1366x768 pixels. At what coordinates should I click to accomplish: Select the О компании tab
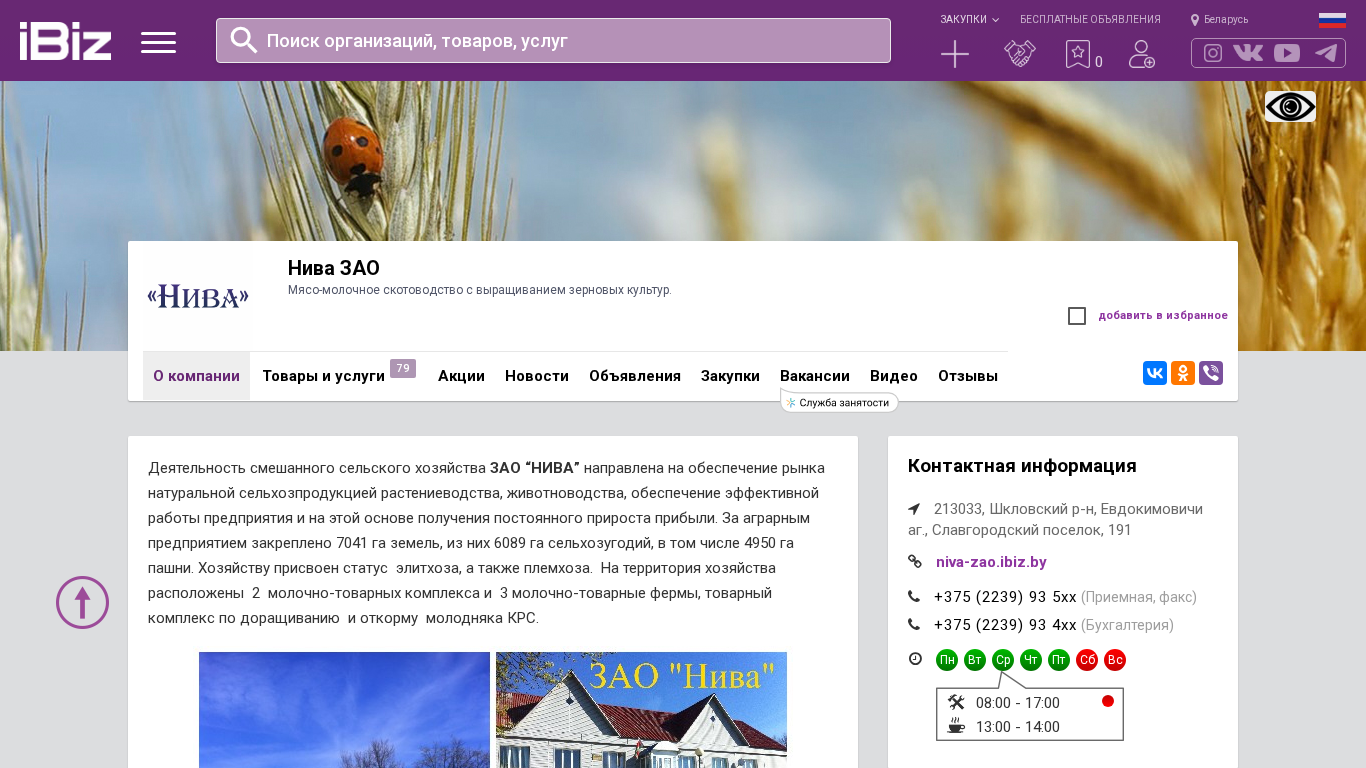196,376
